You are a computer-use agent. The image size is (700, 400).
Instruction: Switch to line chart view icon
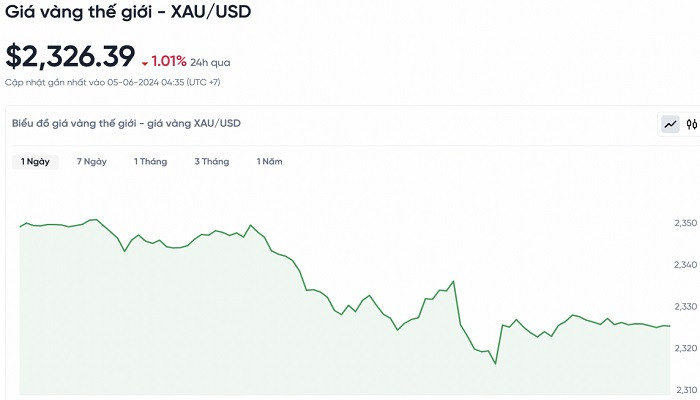(670, 125)
